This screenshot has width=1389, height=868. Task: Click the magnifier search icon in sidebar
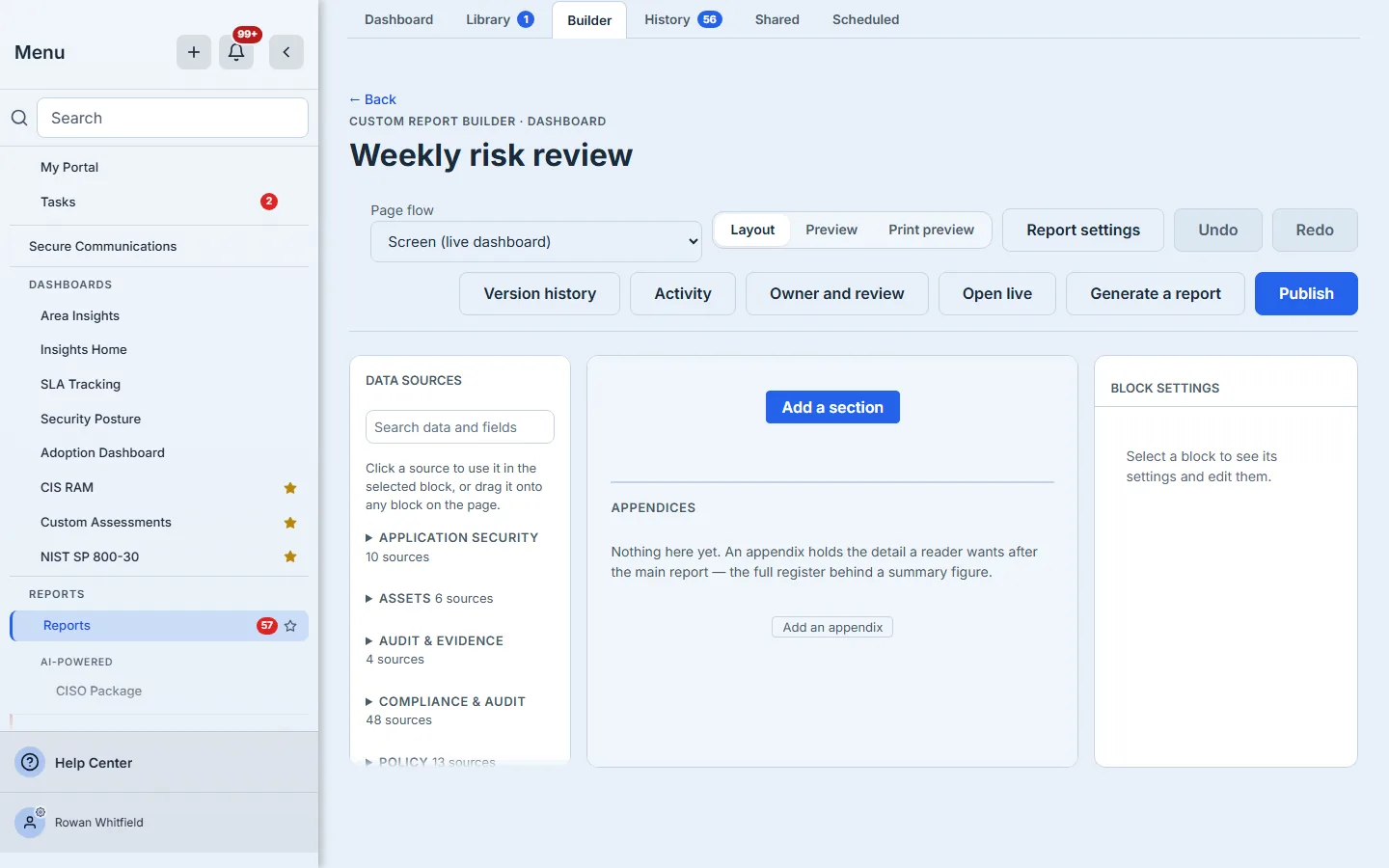coord(19,118)
